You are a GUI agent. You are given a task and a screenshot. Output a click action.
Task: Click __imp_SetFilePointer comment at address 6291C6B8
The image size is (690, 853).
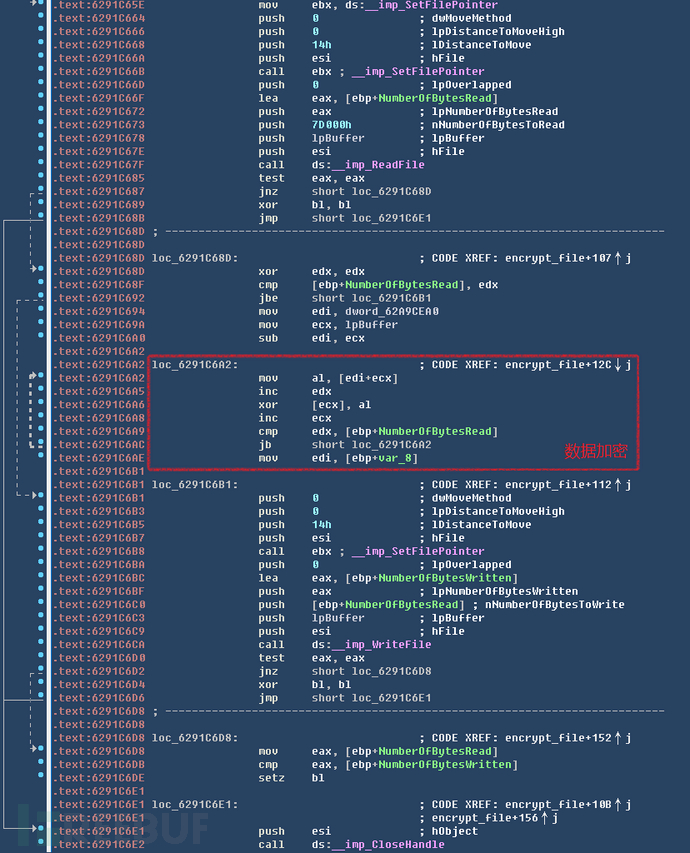pyautogui.click(x=418, y=551)
